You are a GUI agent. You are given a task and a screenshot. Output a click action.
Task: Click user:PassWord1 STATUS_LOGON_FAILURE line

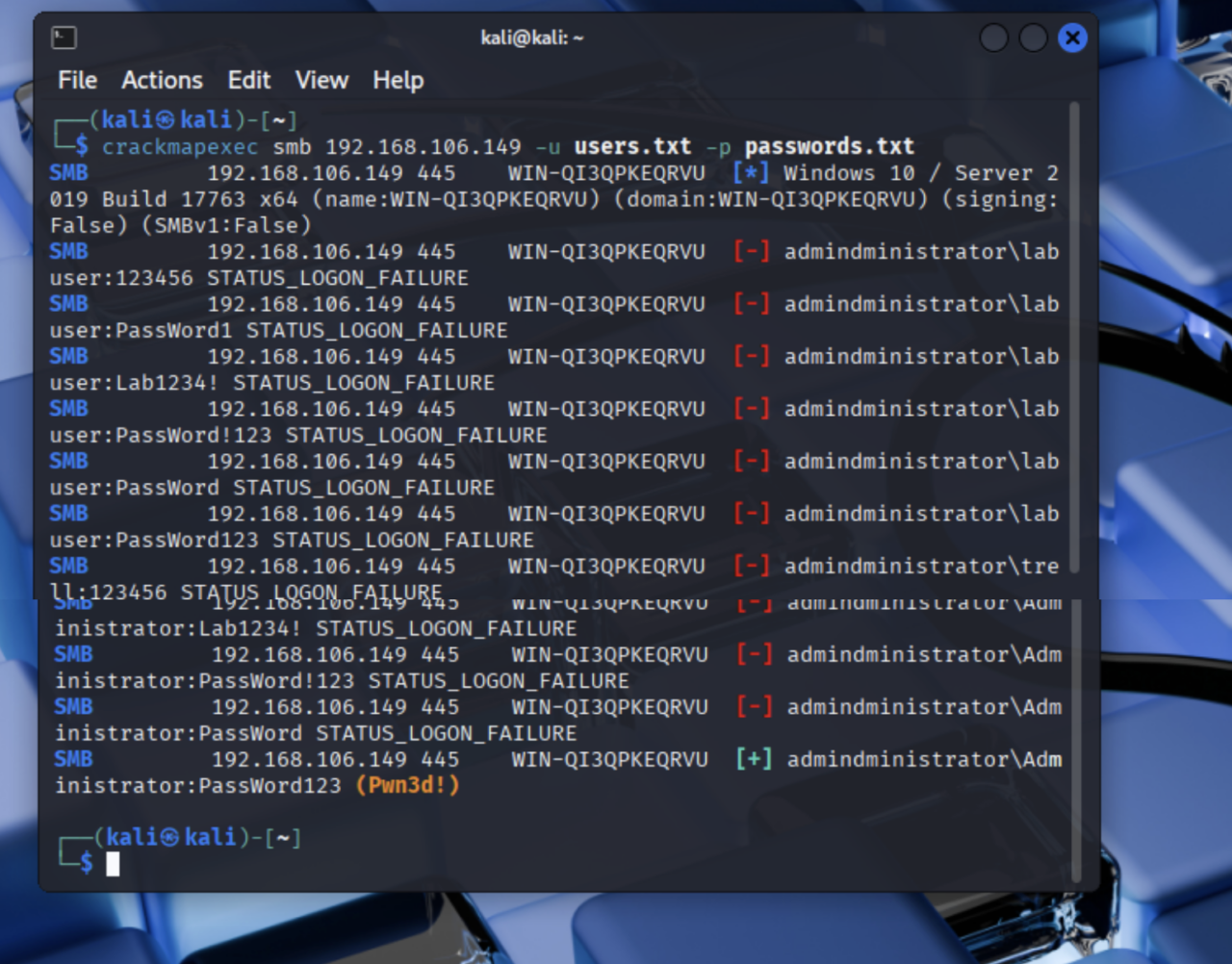point(278,330)
